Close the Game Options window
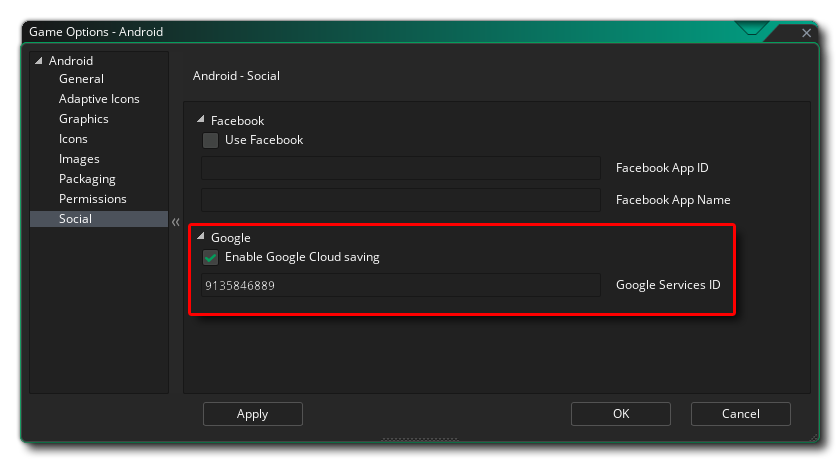The height and width of the screenshot is (463, 840). 806,33
